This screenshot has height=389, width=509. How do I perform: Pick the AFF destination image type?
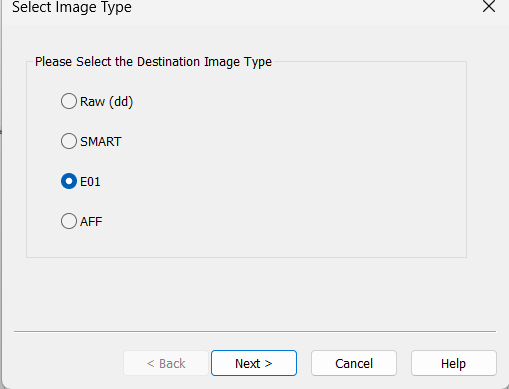82,221
